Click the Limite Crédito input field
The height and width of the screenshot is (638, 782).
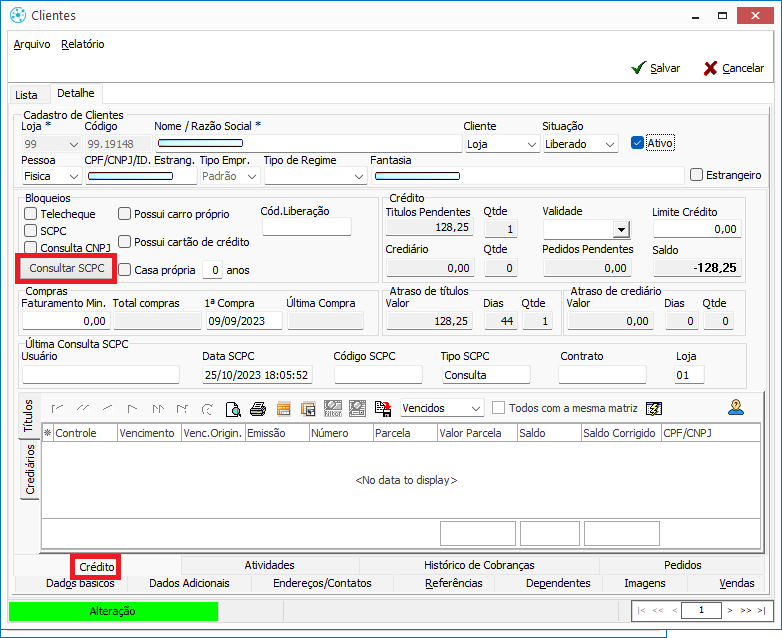pos(697,229)
